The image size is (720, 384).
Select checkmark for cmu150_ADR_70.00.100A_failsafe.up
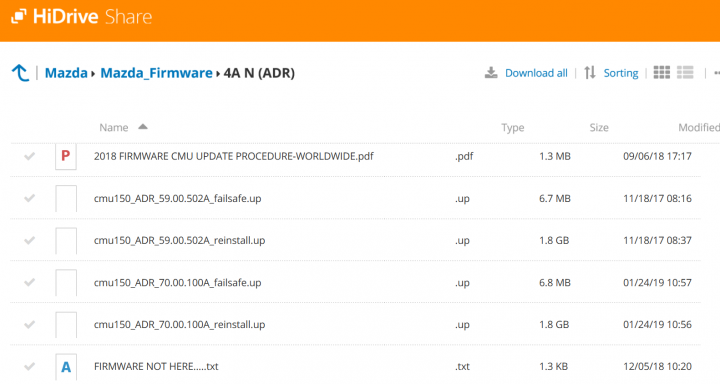click(29, 282)
